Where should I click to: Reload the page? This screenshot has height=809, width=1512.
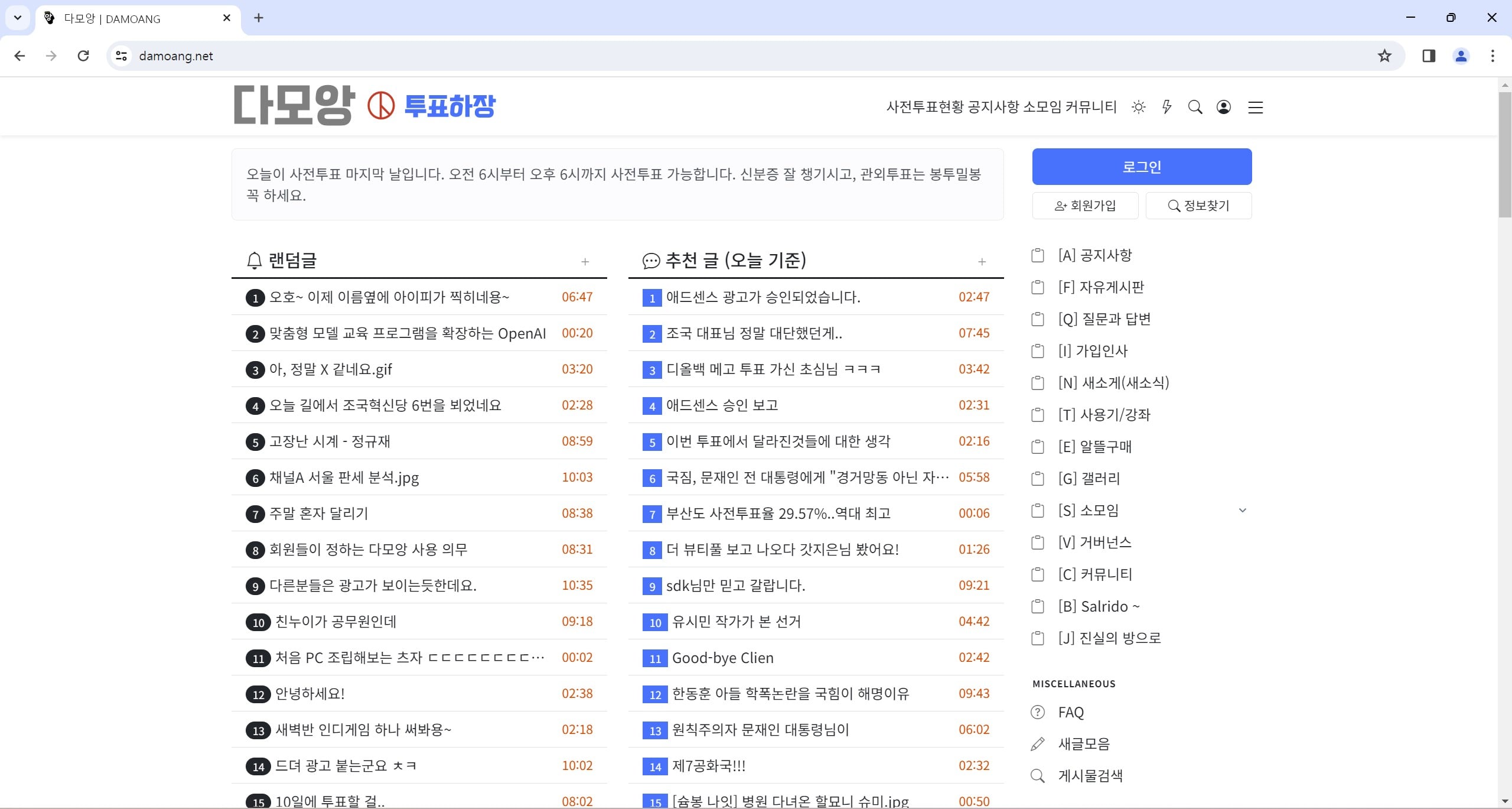coord(83,56)
